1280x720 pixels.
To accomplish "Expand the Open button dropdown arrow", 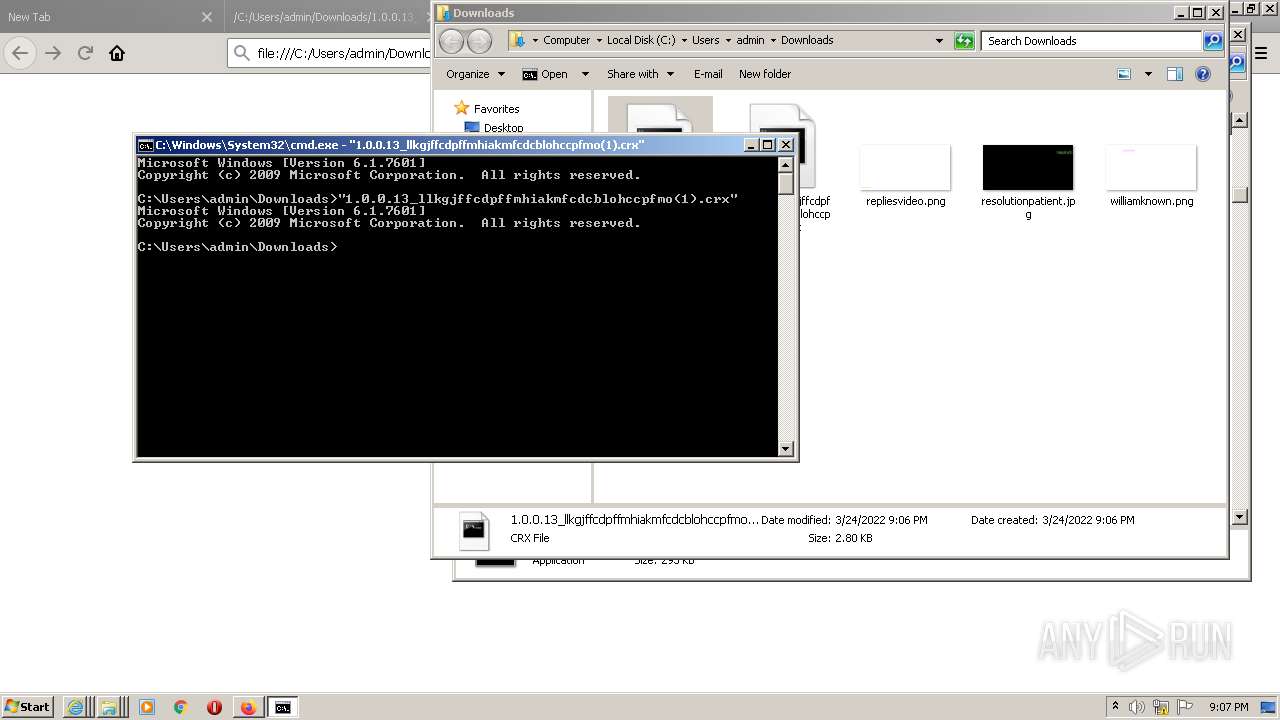I will tap(585, 74).
